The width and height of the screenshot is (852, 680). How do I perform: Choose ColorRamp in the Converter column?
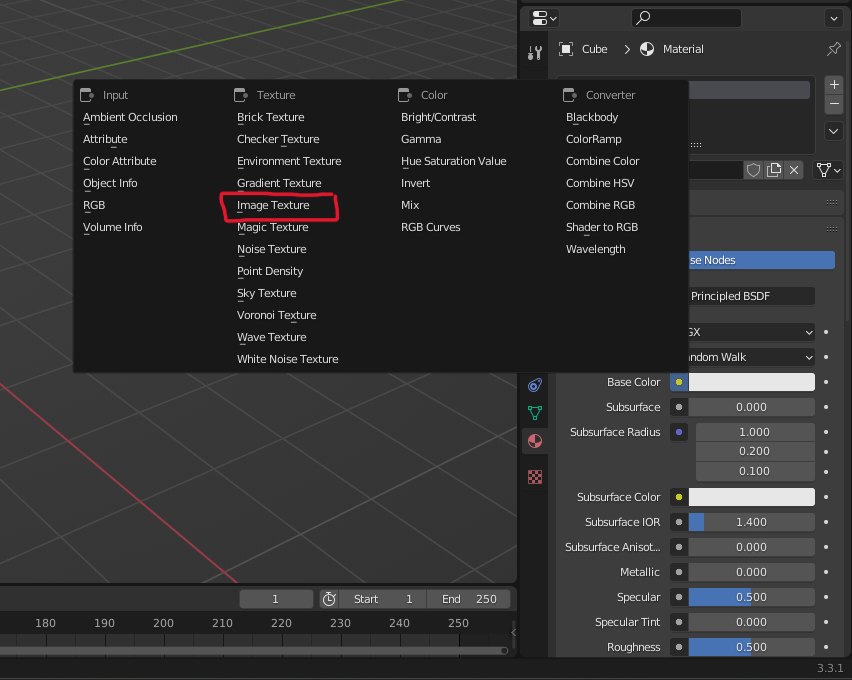pos(593,139)
